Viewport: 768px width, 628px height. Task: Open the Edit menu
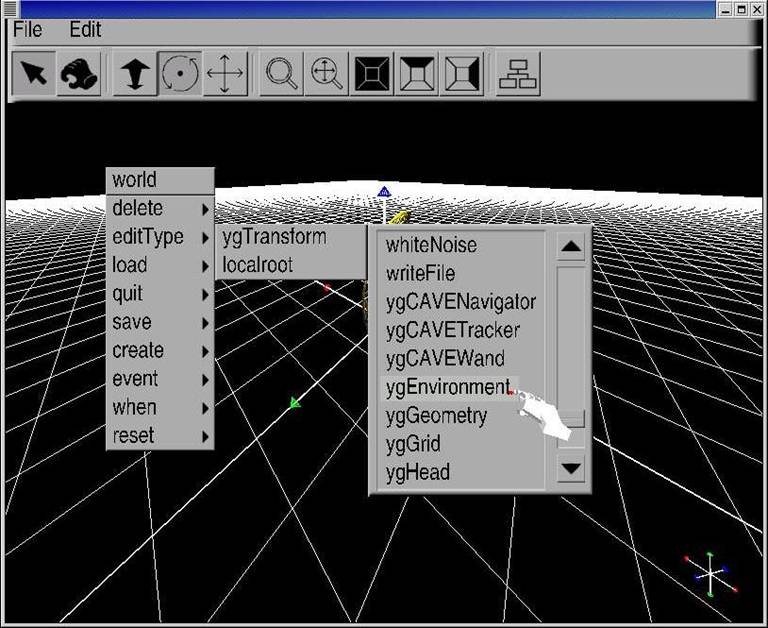85,30
